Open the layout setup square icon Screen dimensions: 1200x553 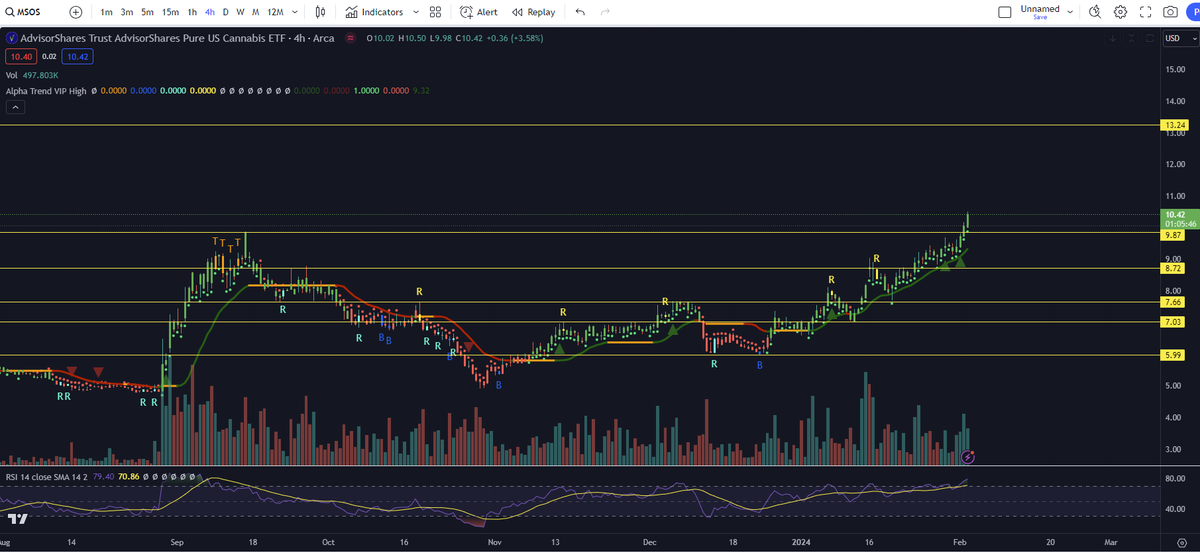[x=1005, y=12]
